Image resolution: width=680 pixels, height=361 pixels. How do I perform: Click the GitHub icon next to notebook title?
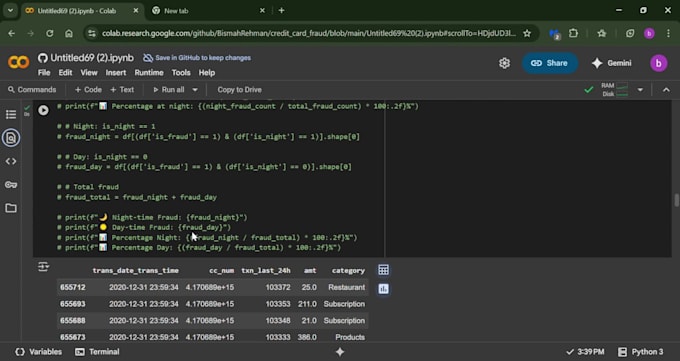[42, 58]
